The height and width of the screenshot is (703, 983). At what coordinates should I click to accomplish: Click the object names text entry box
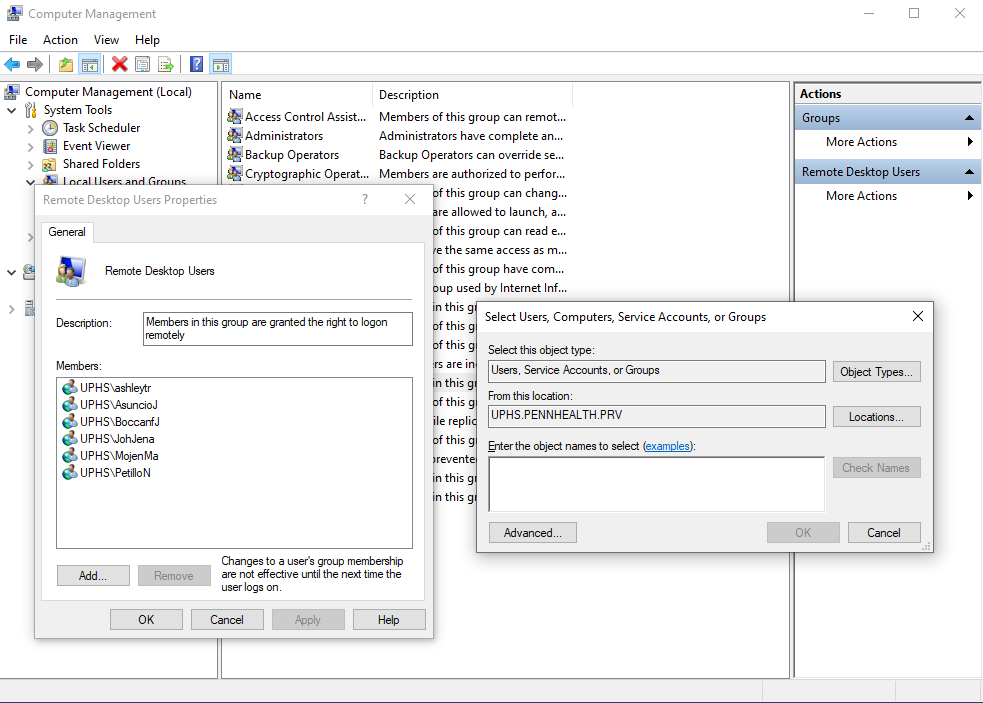[656, 484]
